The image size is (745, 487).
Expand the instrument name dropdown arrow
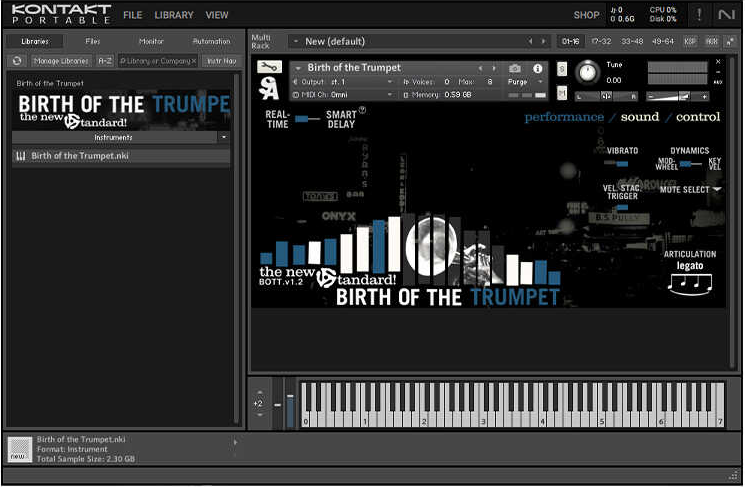click(x=298, y=68)
